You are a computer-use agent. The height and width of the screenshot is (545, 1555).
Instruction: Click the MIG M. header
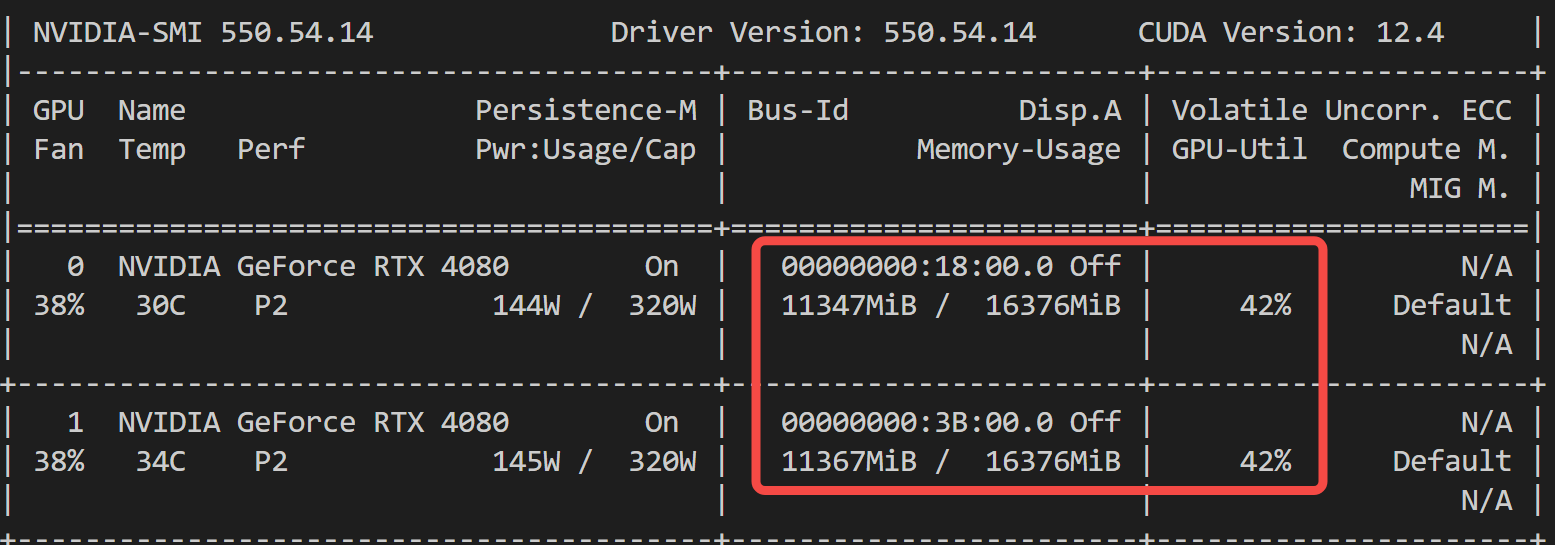1461,188
